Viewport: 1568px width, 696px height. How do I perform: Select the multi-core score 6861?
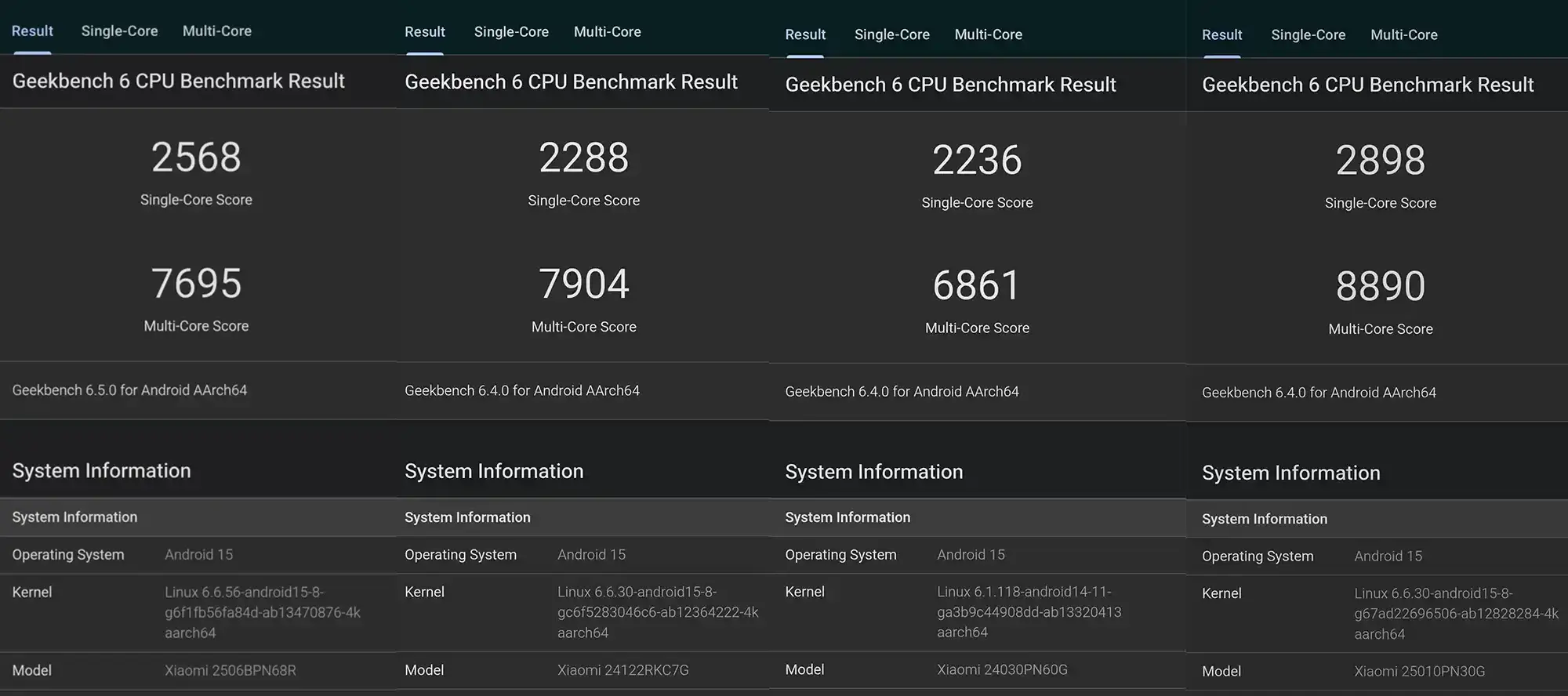(x=977, y=286)
